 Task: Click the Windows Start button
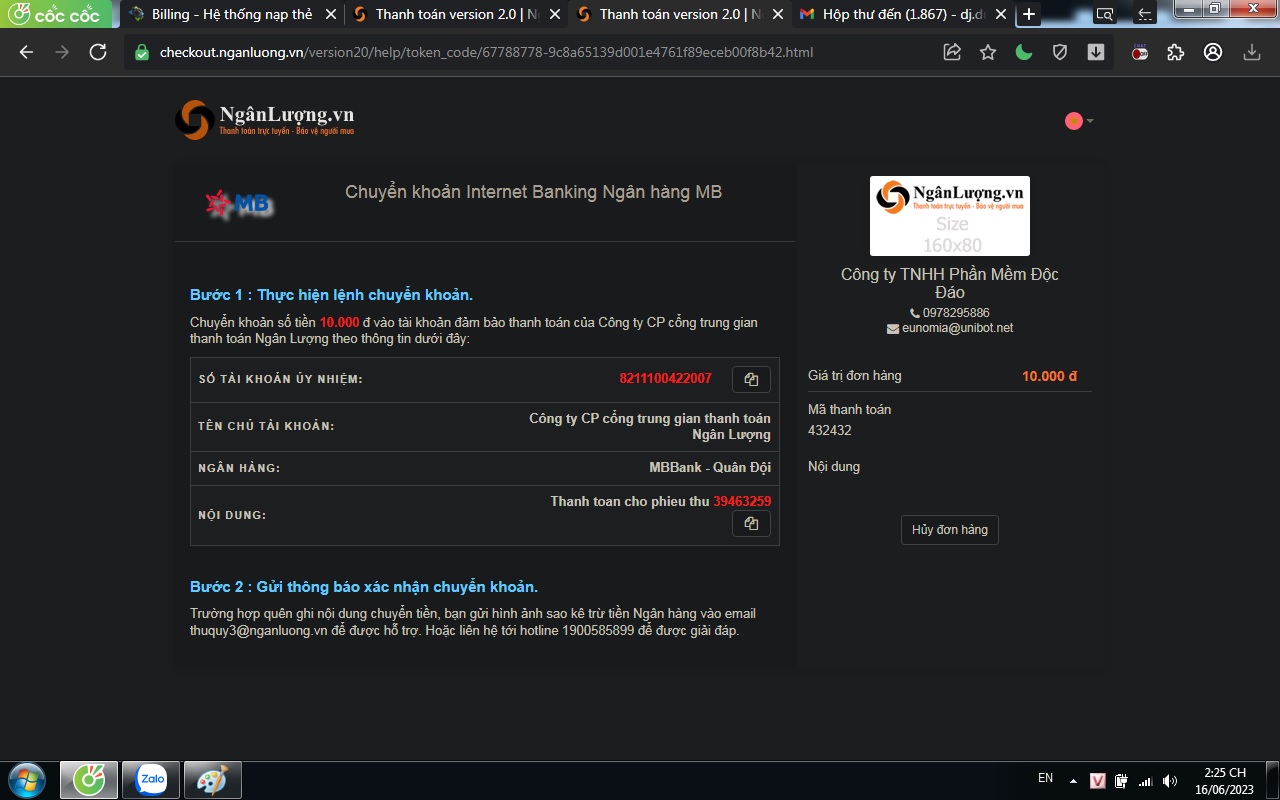[x=26, y=779]
